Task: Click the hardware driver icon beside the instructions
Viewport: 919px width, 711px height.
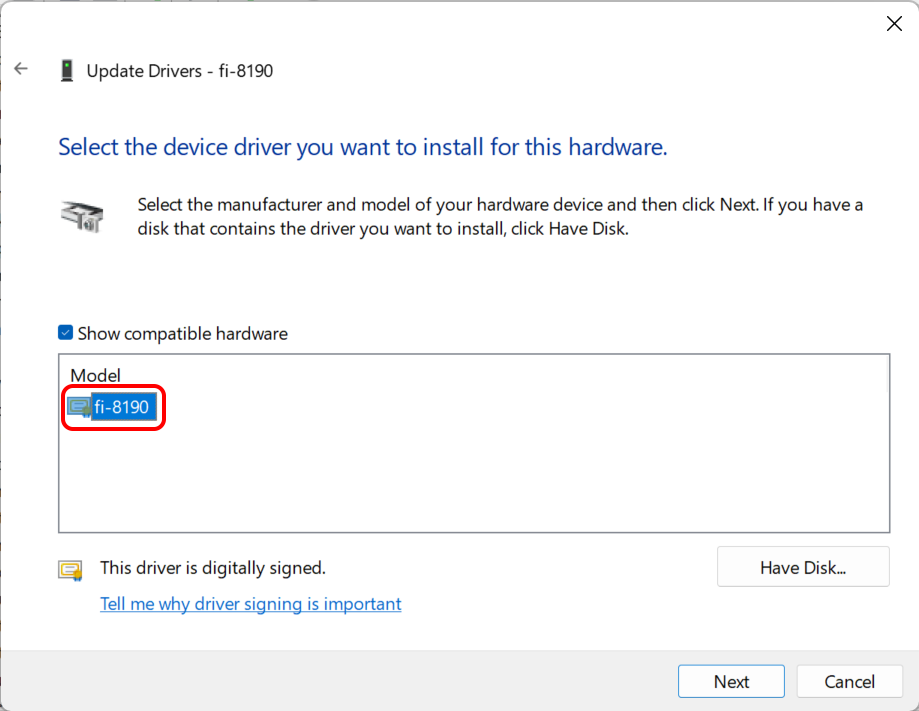Action: pos(80,216)
